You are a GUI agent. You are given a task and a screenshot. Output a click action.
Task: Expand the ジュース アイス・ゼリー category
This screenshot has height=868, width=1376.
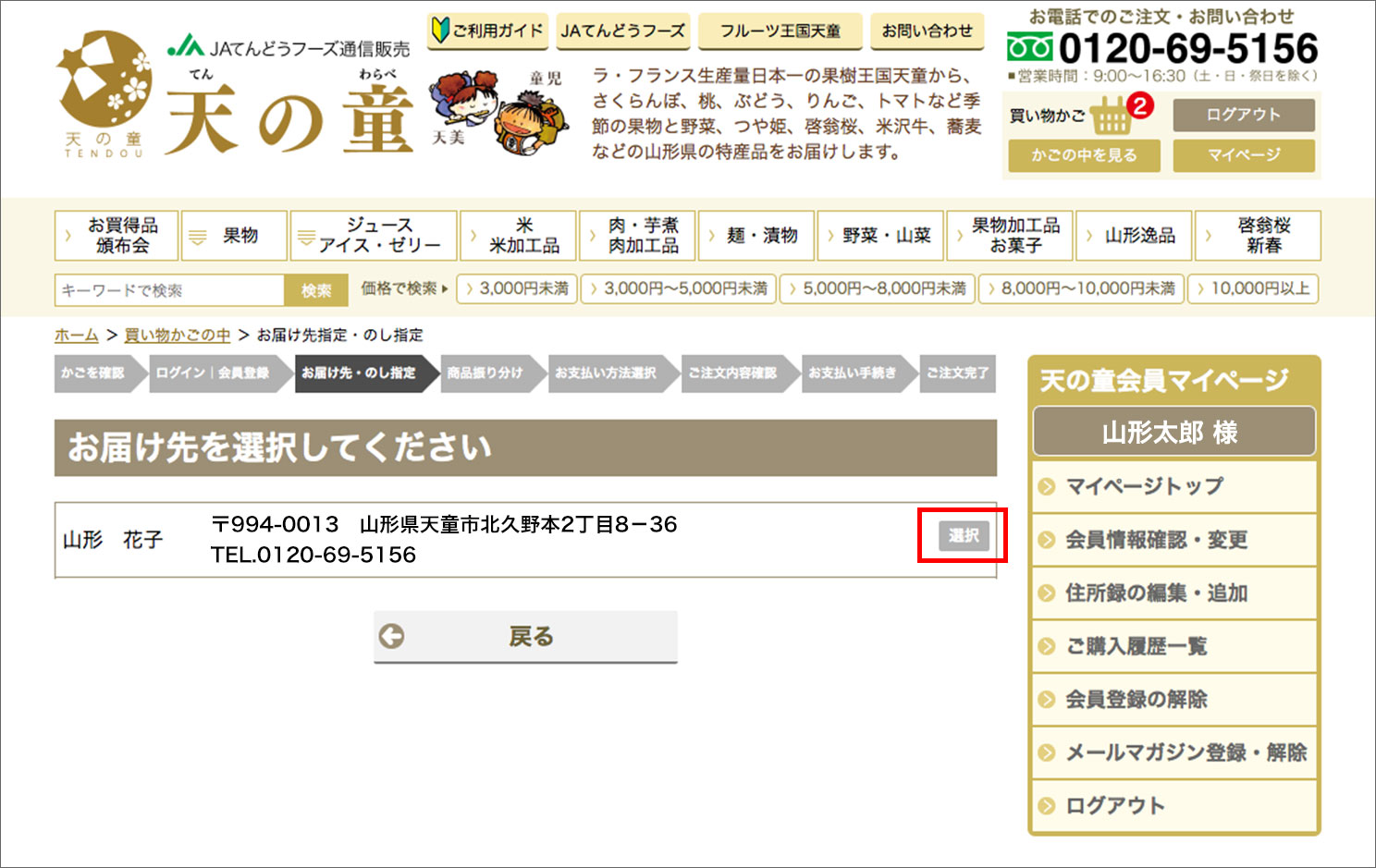point(374,236)
